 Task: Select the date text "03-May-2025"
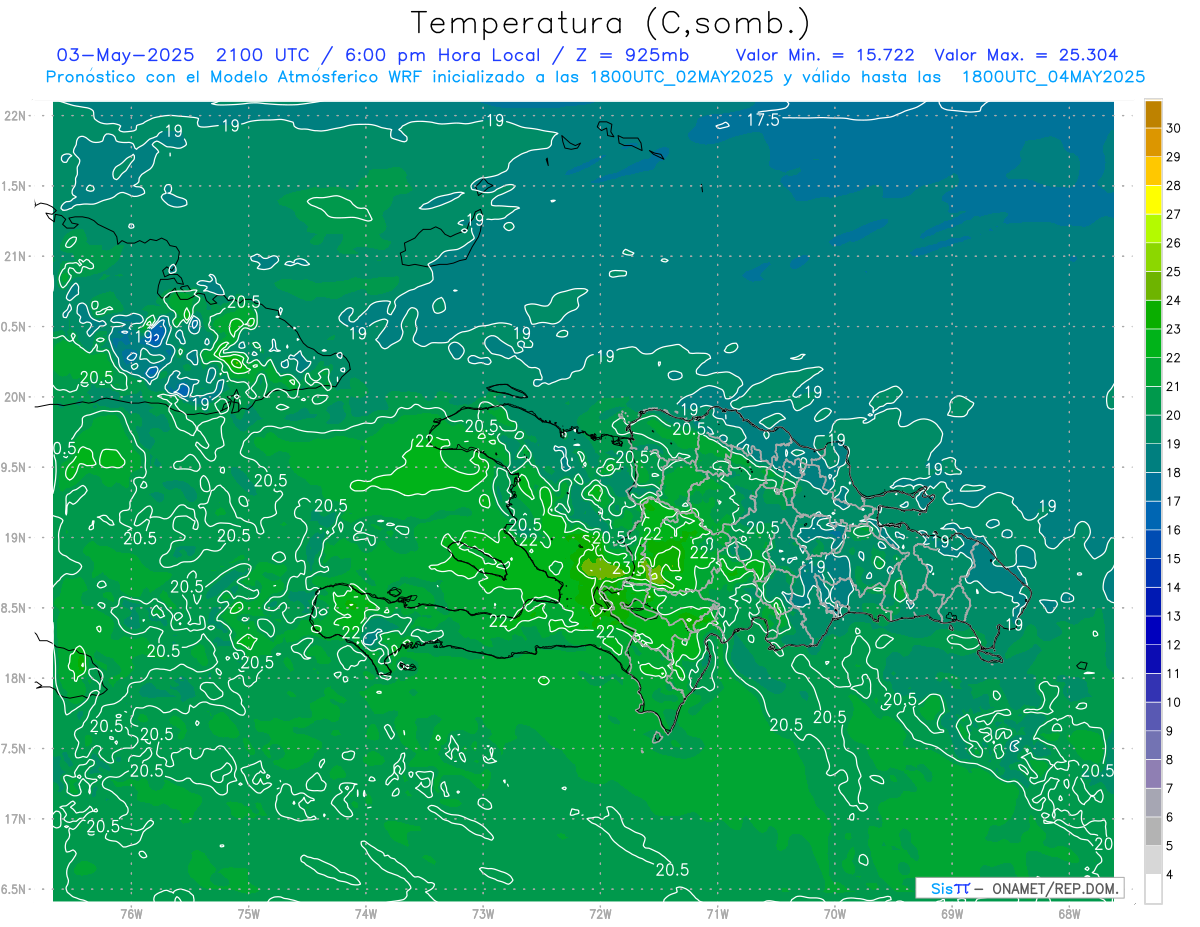coord(124,55)
